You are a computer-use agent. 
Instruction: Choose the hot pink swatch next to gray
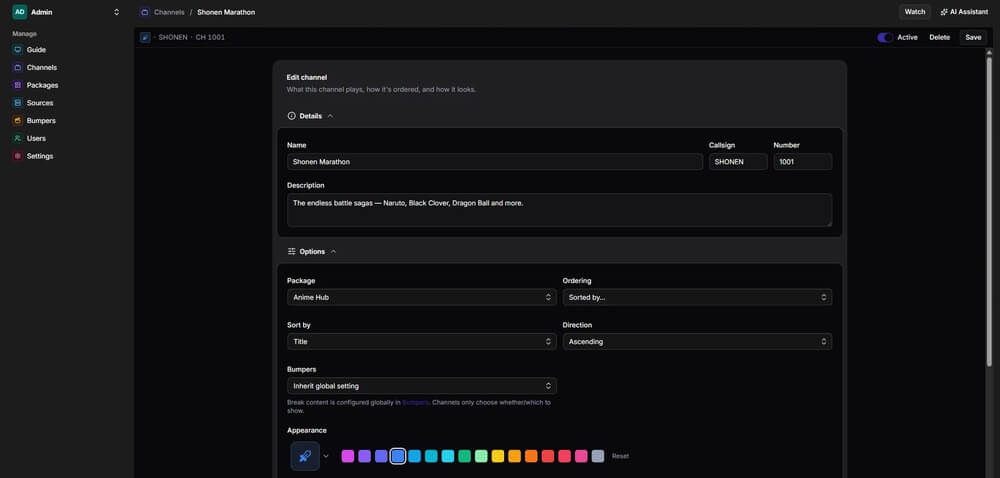click(581, 456)
